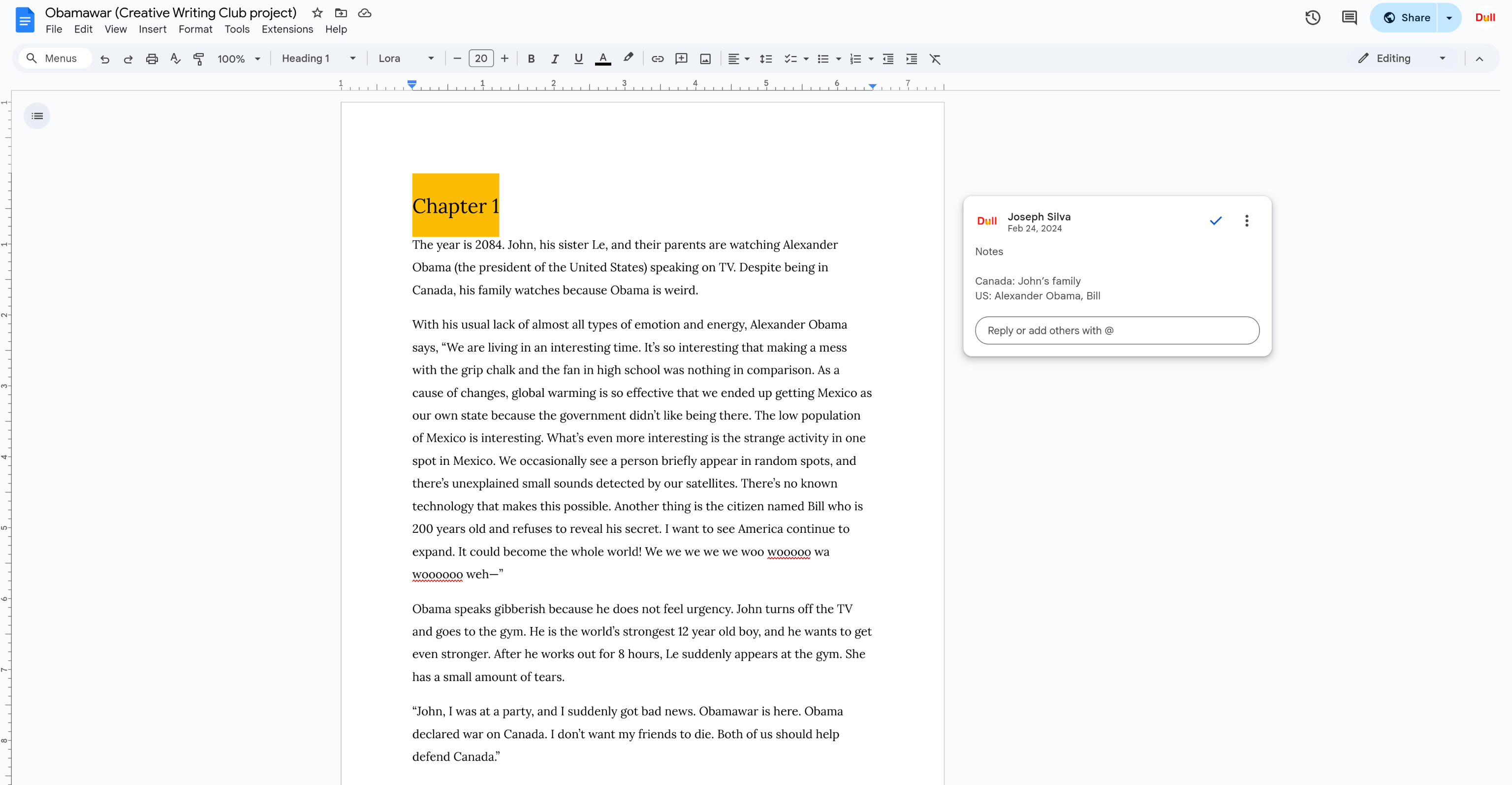Image resolution: width=1512 pixels, height=785 pixels.
Task: Open line and paragraph spacing
Action: point(765,59)
